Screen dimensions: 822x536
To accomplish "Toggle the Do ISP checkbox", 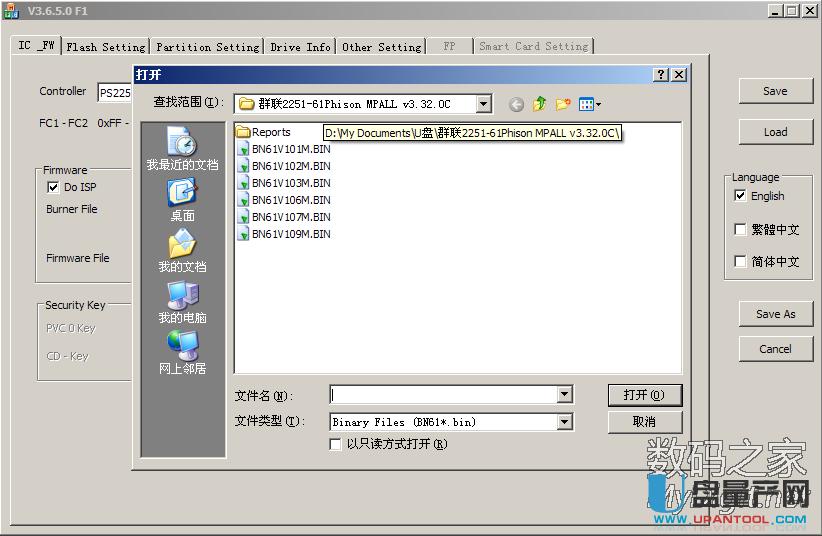I will (53, 187).
